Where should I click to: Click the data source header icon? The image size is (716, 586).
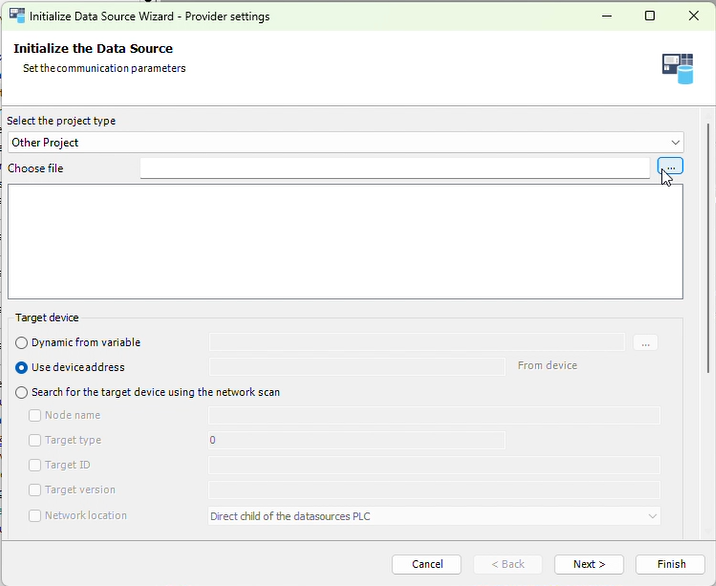tap(678, 69)
